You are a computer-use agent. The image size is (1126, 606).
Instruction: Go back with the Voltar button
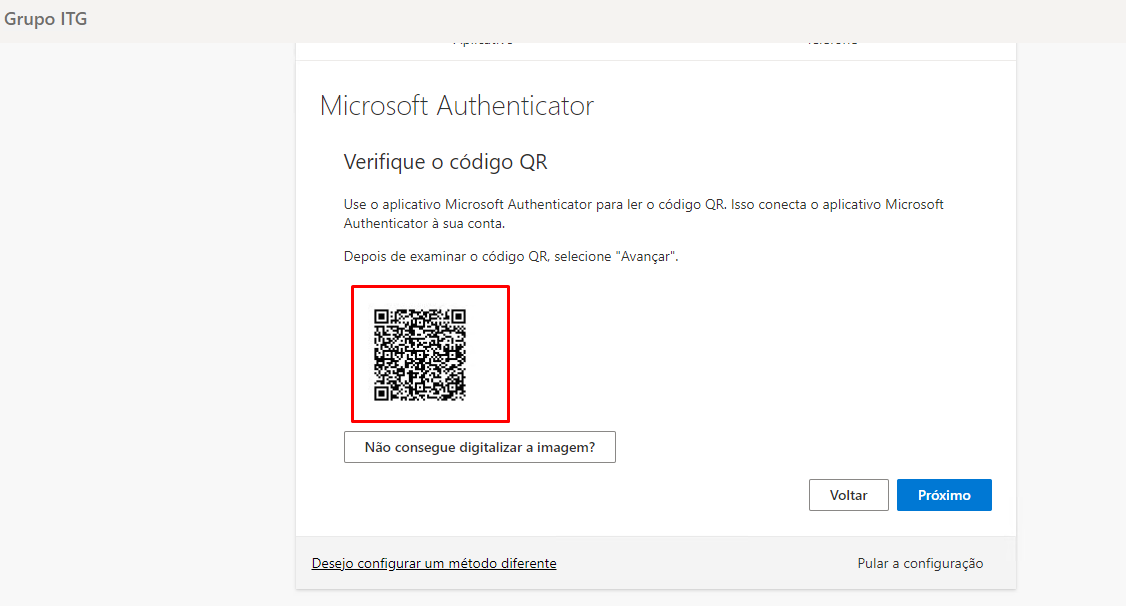pyautogui.click(x=848, y=495)
